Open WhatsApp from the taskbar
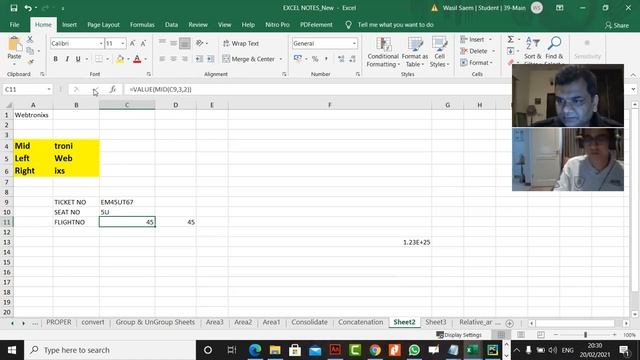The height and width of the screenshot is (360, 640). pos(414,350)
